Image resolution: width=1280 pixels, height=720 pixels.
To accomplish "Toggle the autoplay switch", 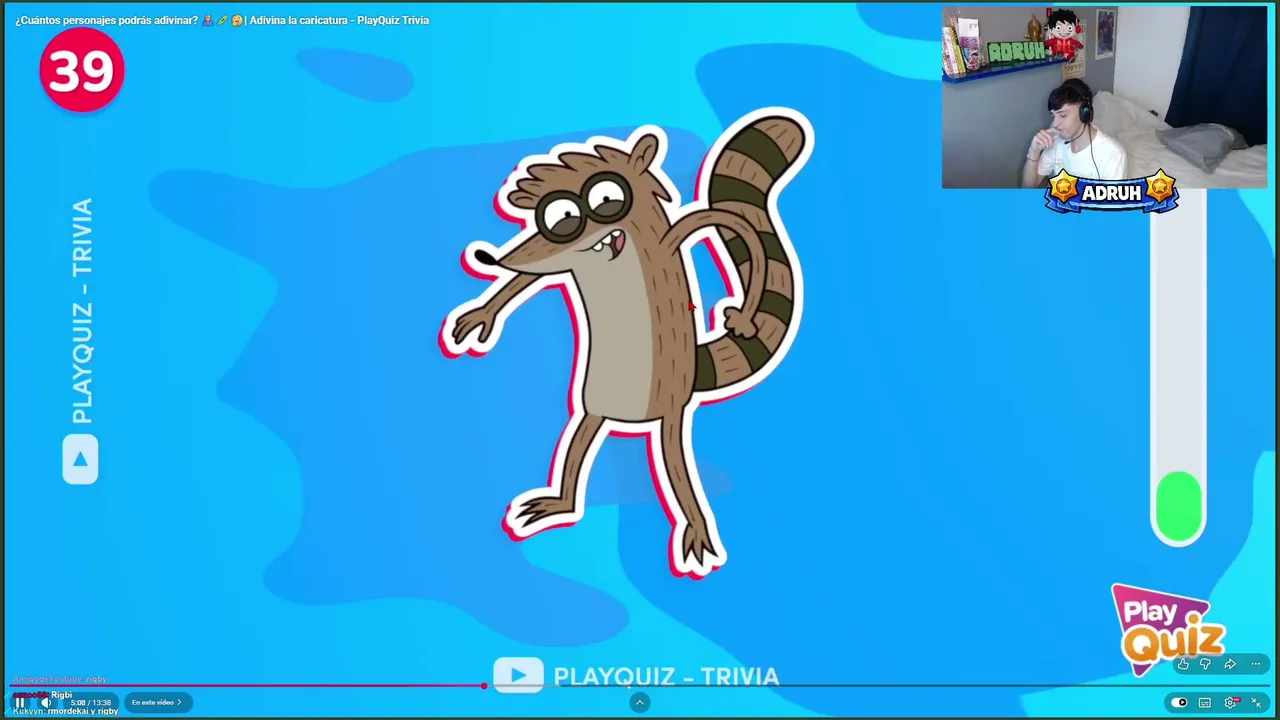I will tap(1180, 703).
